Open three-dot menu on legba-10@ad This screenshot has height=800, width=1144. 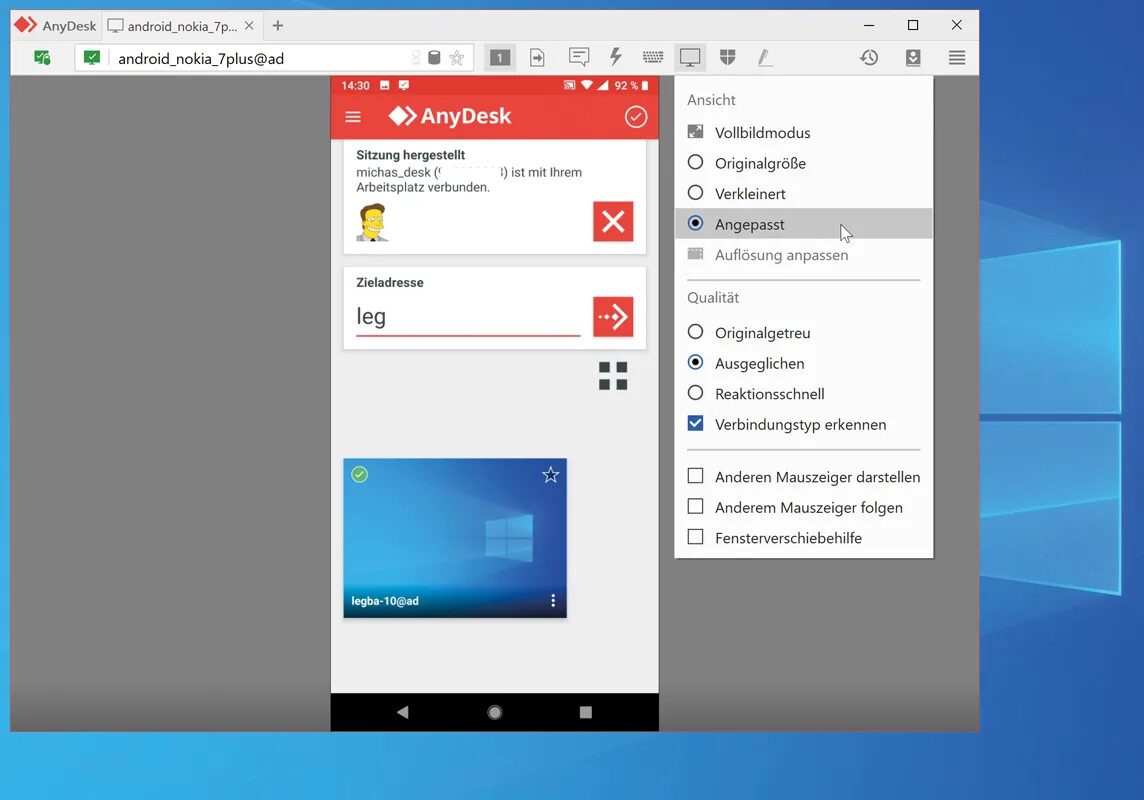553,600
